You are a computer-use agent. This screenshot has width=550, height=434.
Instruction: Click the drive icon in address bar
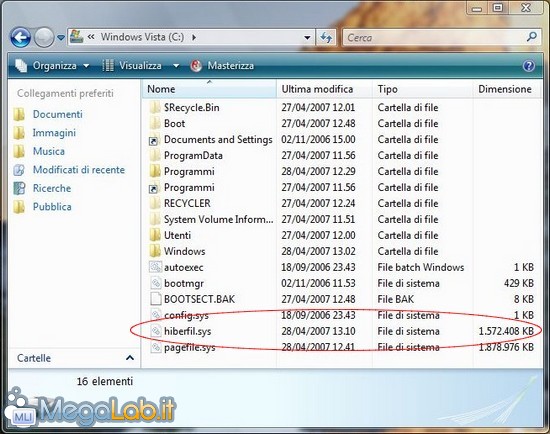76,36
